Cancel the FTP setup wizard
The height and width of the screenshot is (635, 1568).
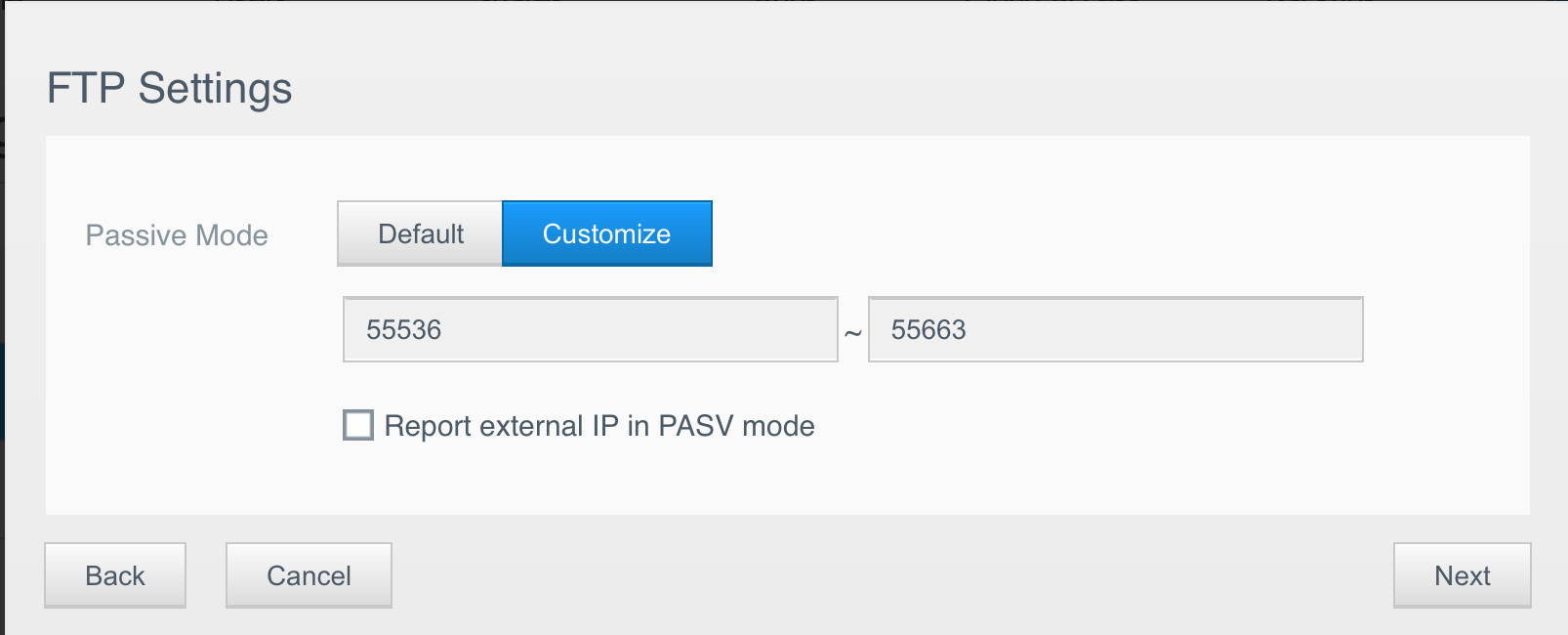point(309,575)
